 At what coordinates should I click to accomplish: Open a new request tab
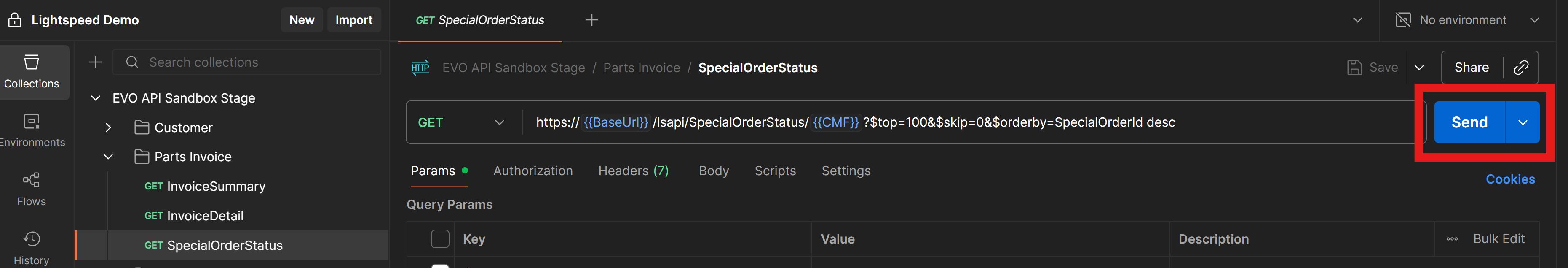click(591, 20)
